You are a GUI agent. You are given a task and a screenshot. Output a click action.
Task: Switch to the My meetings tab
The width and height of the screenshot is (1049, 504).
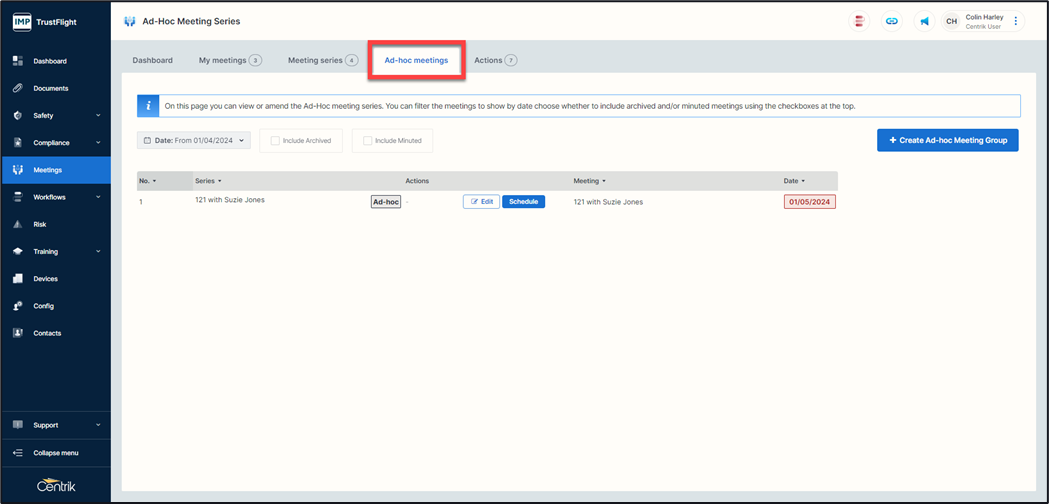[229, 60]
